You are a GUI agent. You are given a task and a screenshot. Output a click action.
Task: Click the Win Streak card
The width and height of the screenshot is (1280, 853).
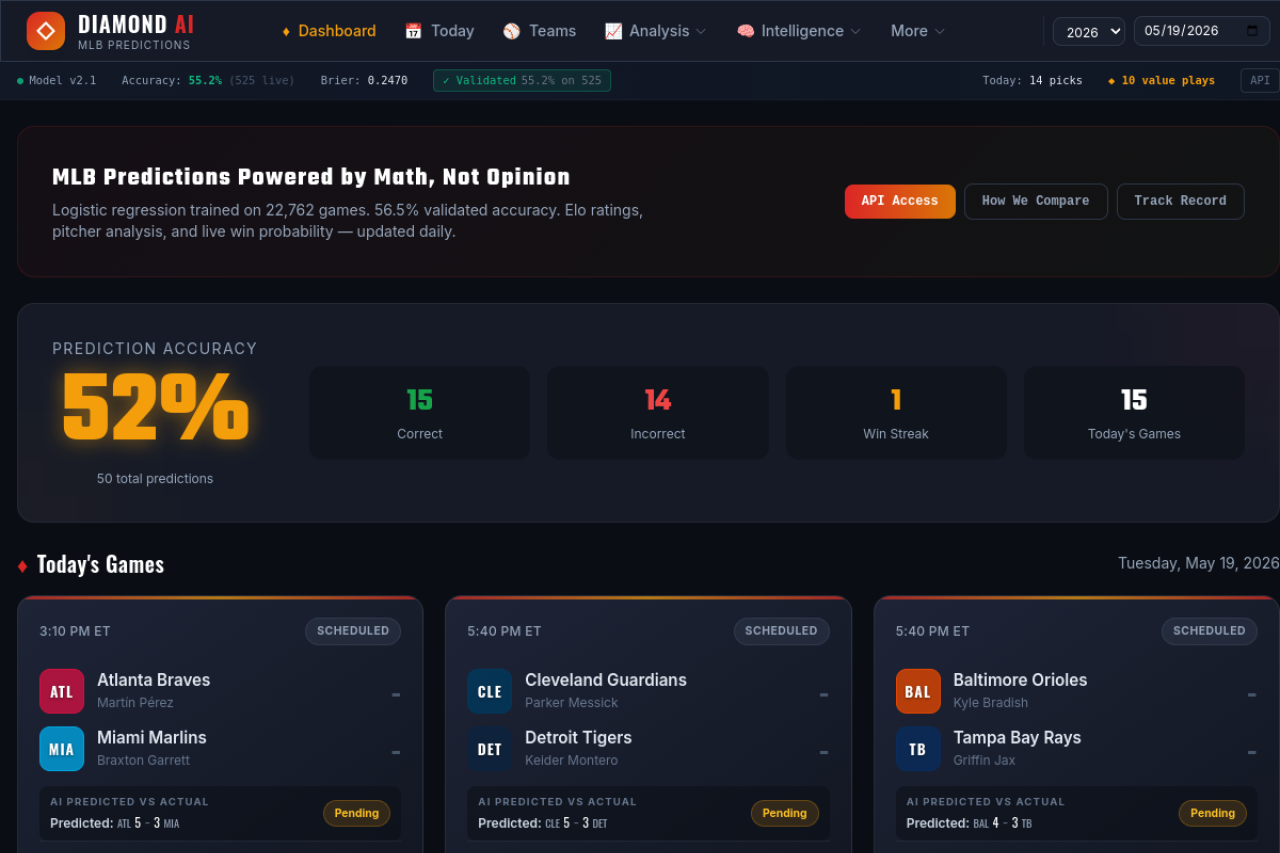point(896,413)
